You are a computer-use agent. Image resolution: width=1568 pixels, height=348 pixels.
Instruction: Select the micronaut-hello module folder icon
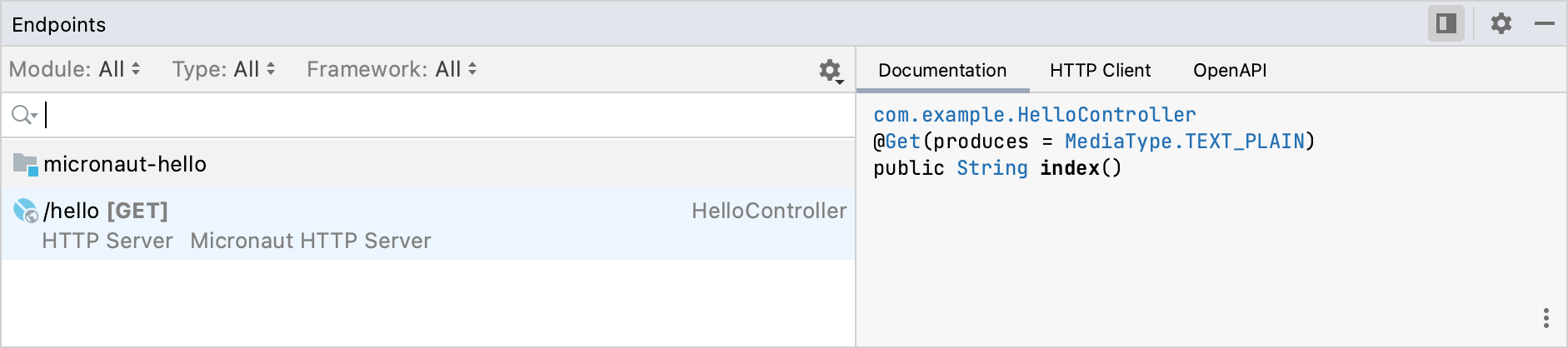point(26,165)
